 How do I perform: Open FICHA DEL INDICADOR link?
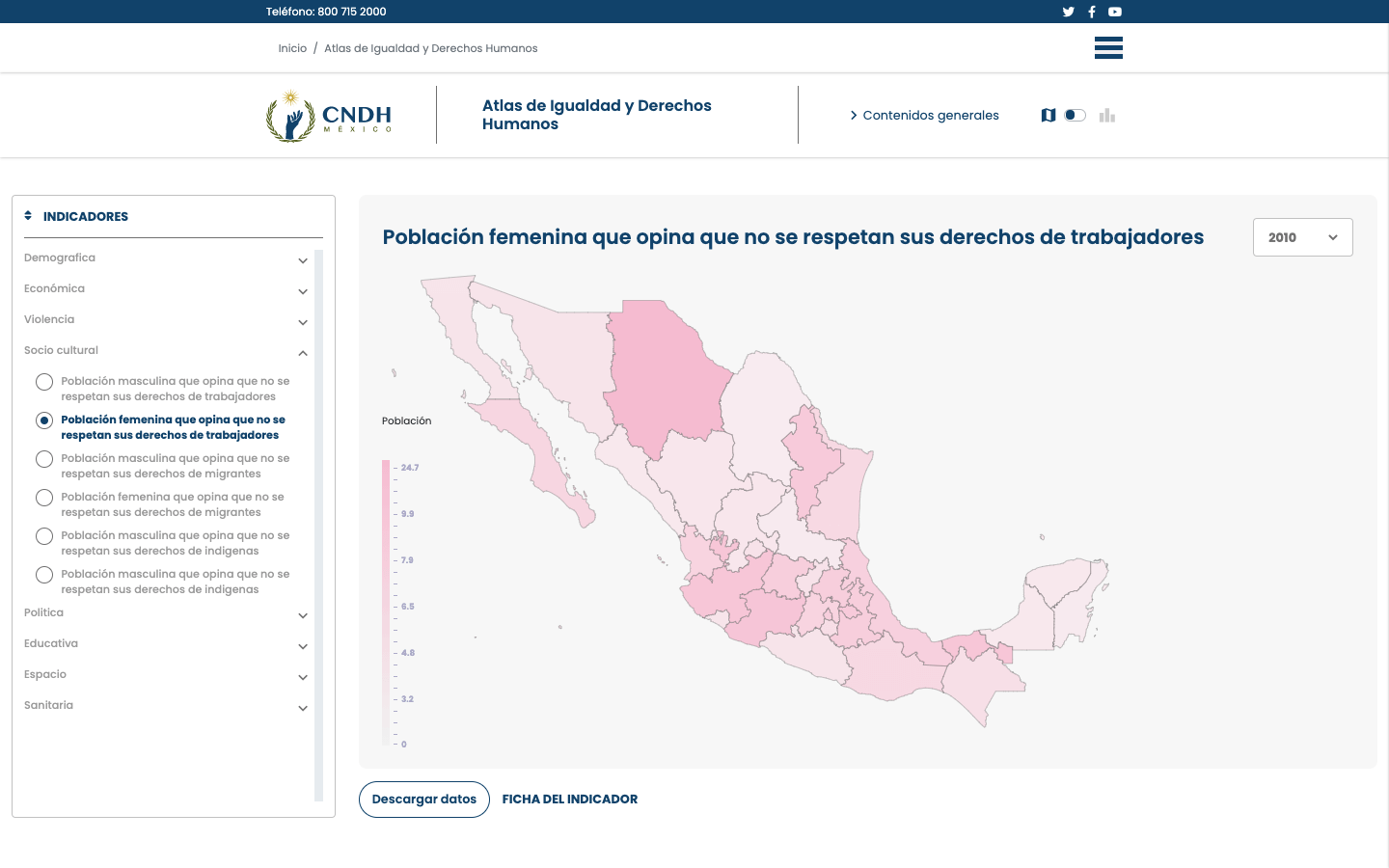click(x=569, y=800)
